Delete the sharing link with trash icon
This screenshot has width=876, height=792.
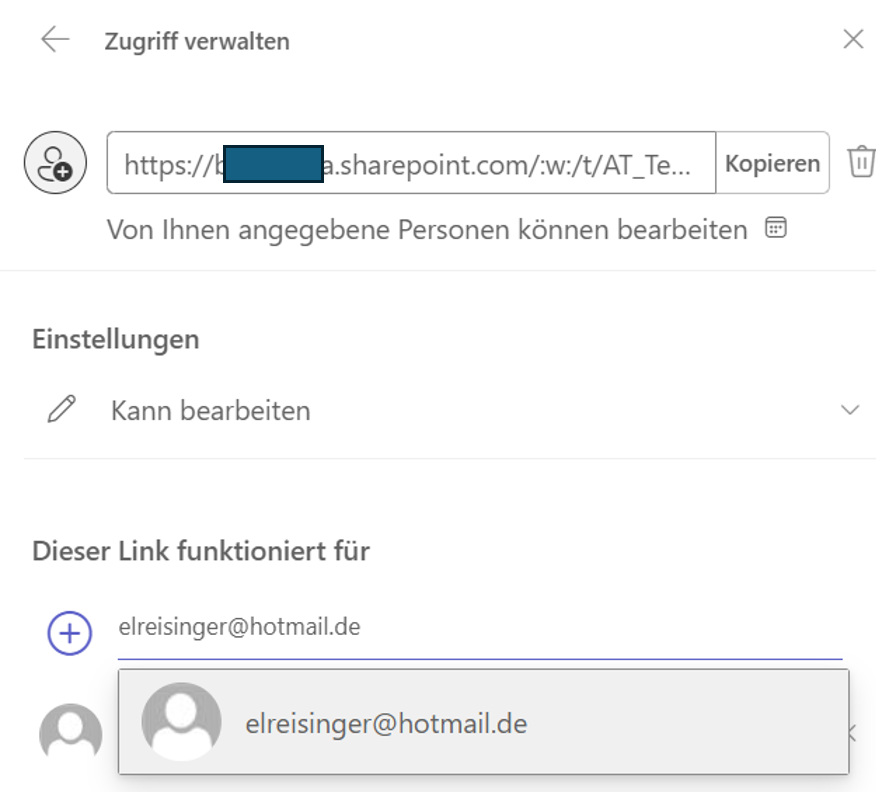pyautogui.click(x=861, y=162)
